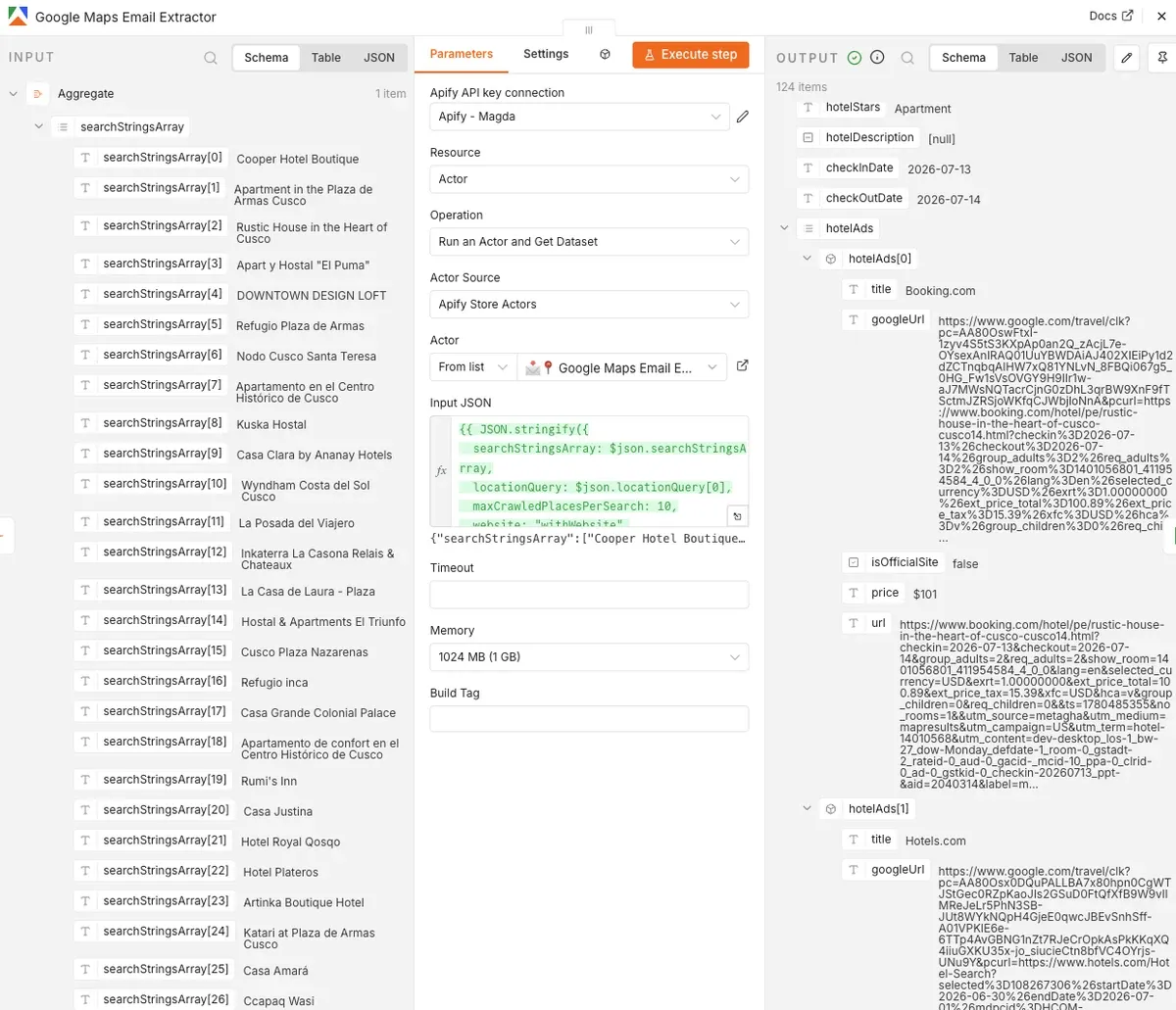Pin the output data
Screen dimensions: 1176x1010
pyautogui.click(x=1162, y=58)
